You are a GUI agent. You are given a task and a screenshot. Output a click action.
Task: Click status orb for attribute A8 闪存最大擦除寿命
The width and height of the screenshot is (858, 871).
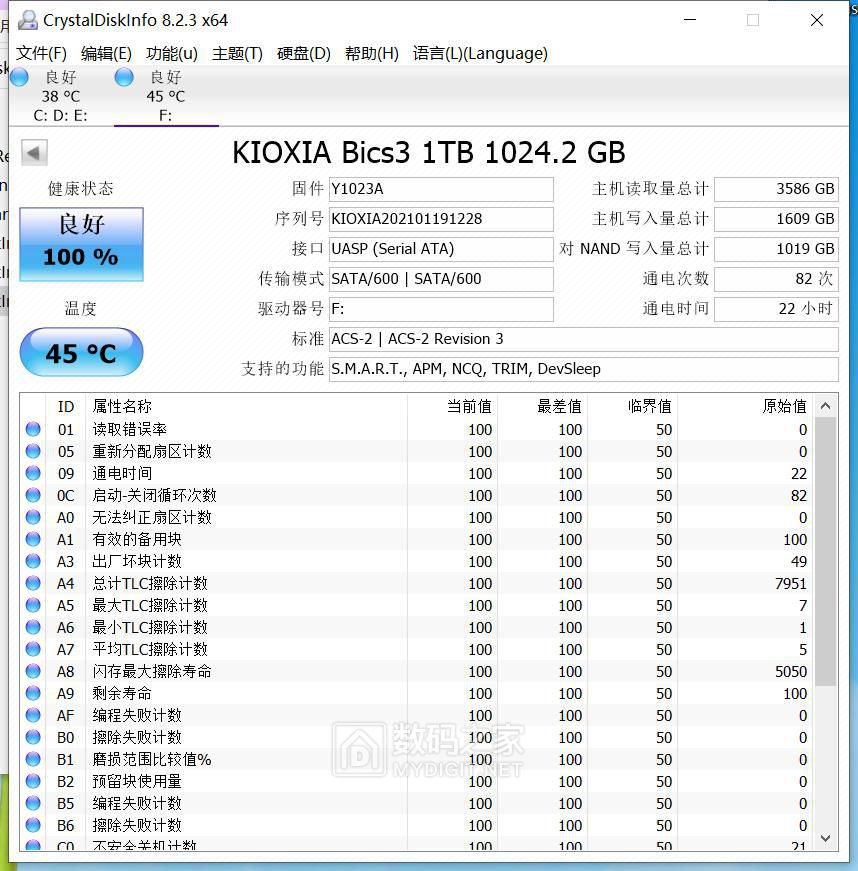click(33, 671)
